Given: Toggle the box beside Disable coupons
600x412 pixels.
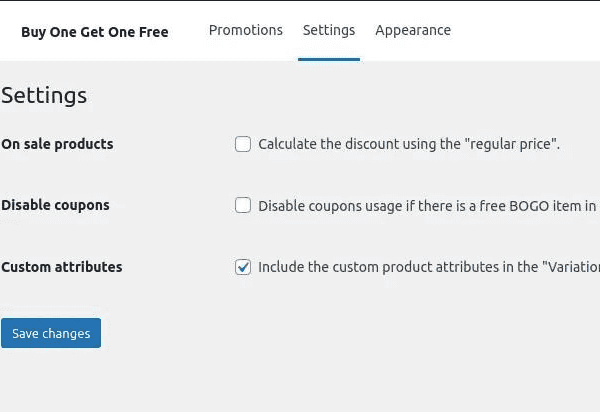Looking at the screenshot, I should [243, 206].
